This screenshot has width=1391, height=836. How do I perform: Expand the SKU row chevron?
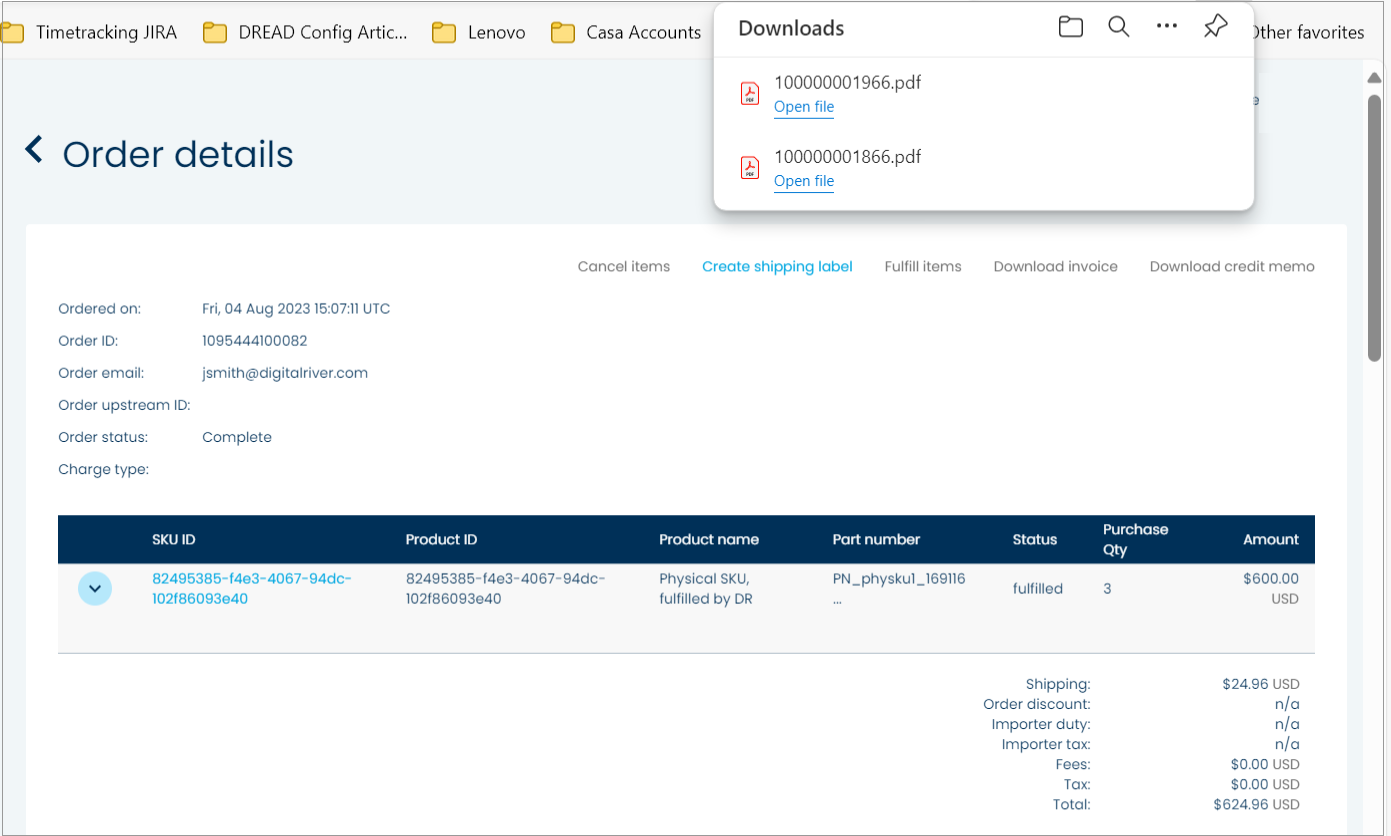point(95,589)
